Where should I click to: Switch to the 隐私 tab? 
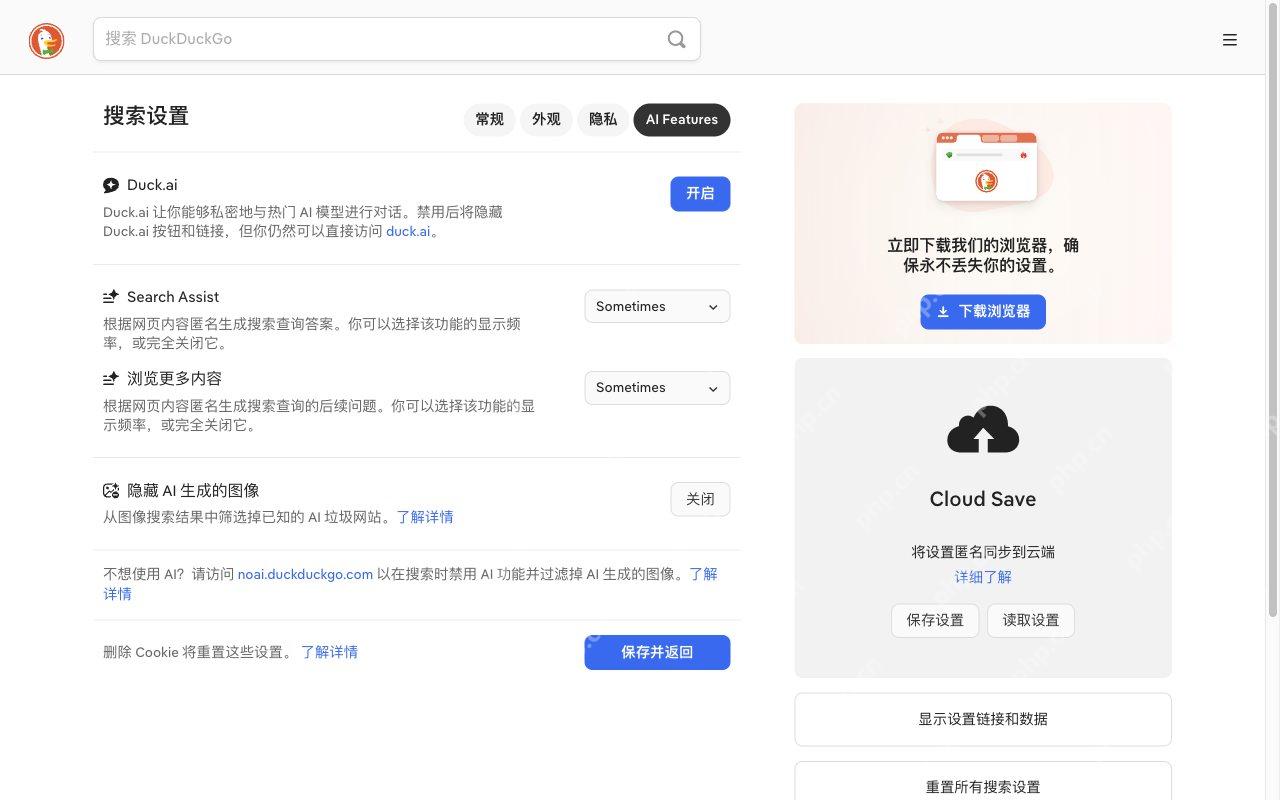point(603,120)
